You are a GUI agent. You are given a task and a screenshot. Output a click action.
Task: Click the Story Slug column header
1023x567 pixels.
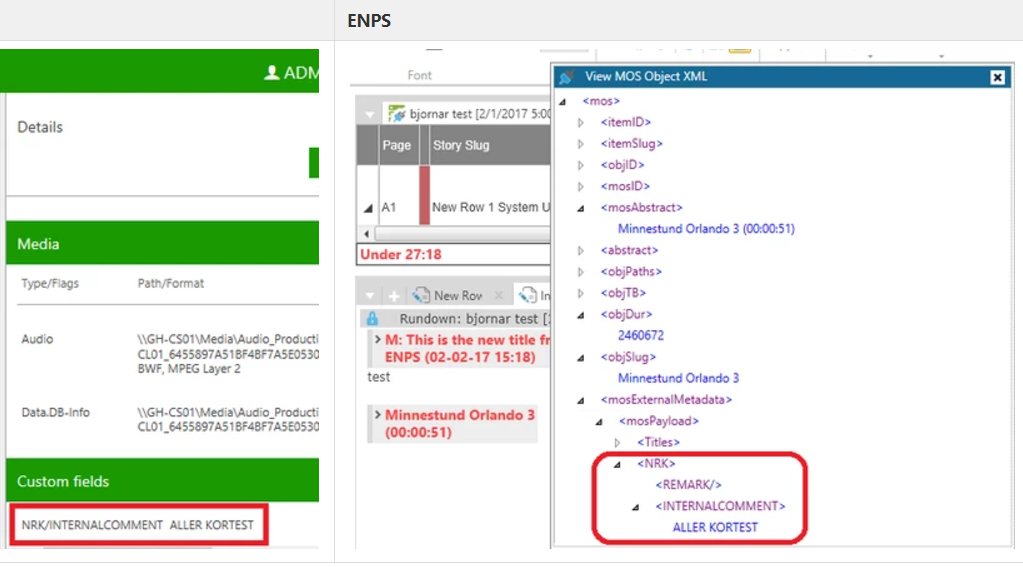[x=461, y=145]
